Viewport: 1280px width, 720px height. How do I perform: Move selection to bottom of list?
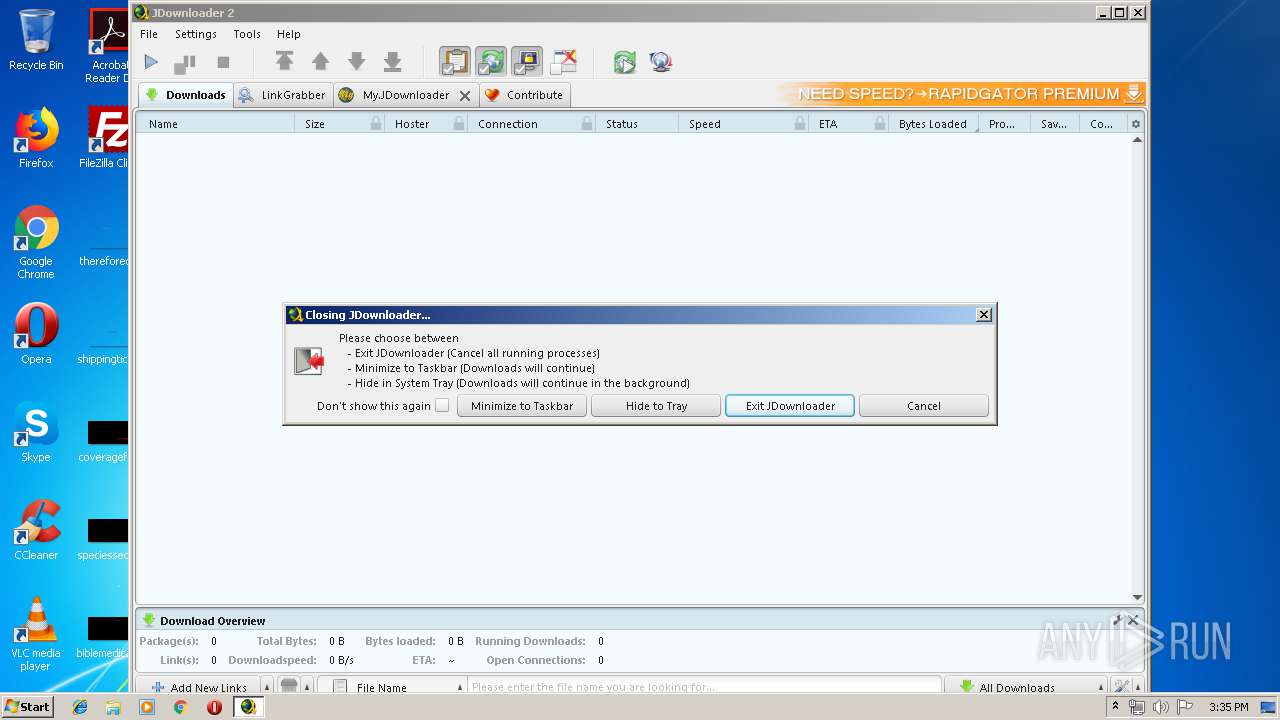coord(392,62)
